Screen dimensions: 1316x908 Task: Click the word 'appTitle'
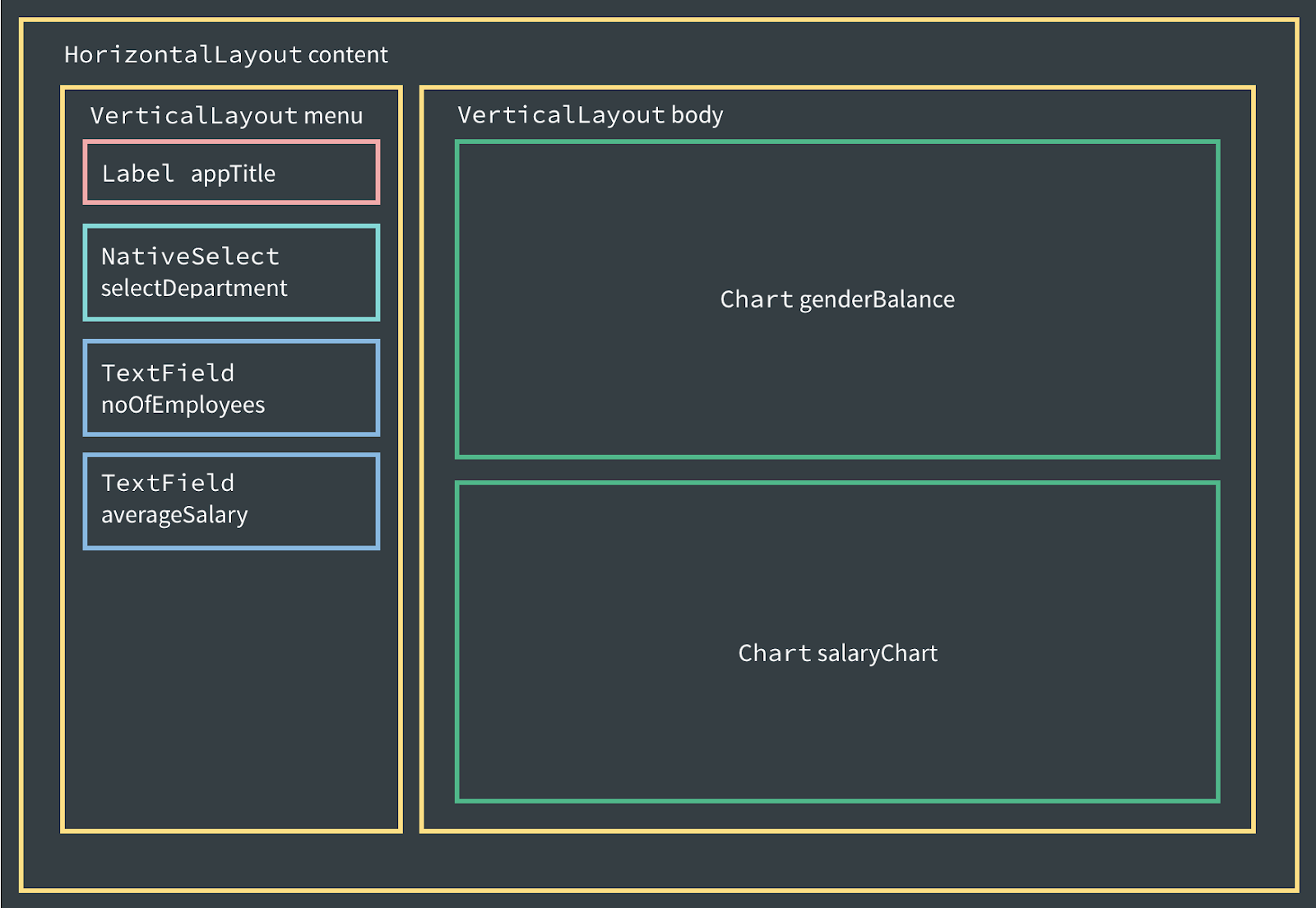tap(233, 174)
